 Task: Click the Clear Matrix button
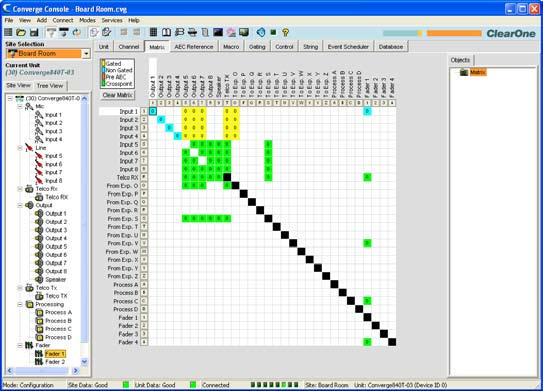(118, 95)
